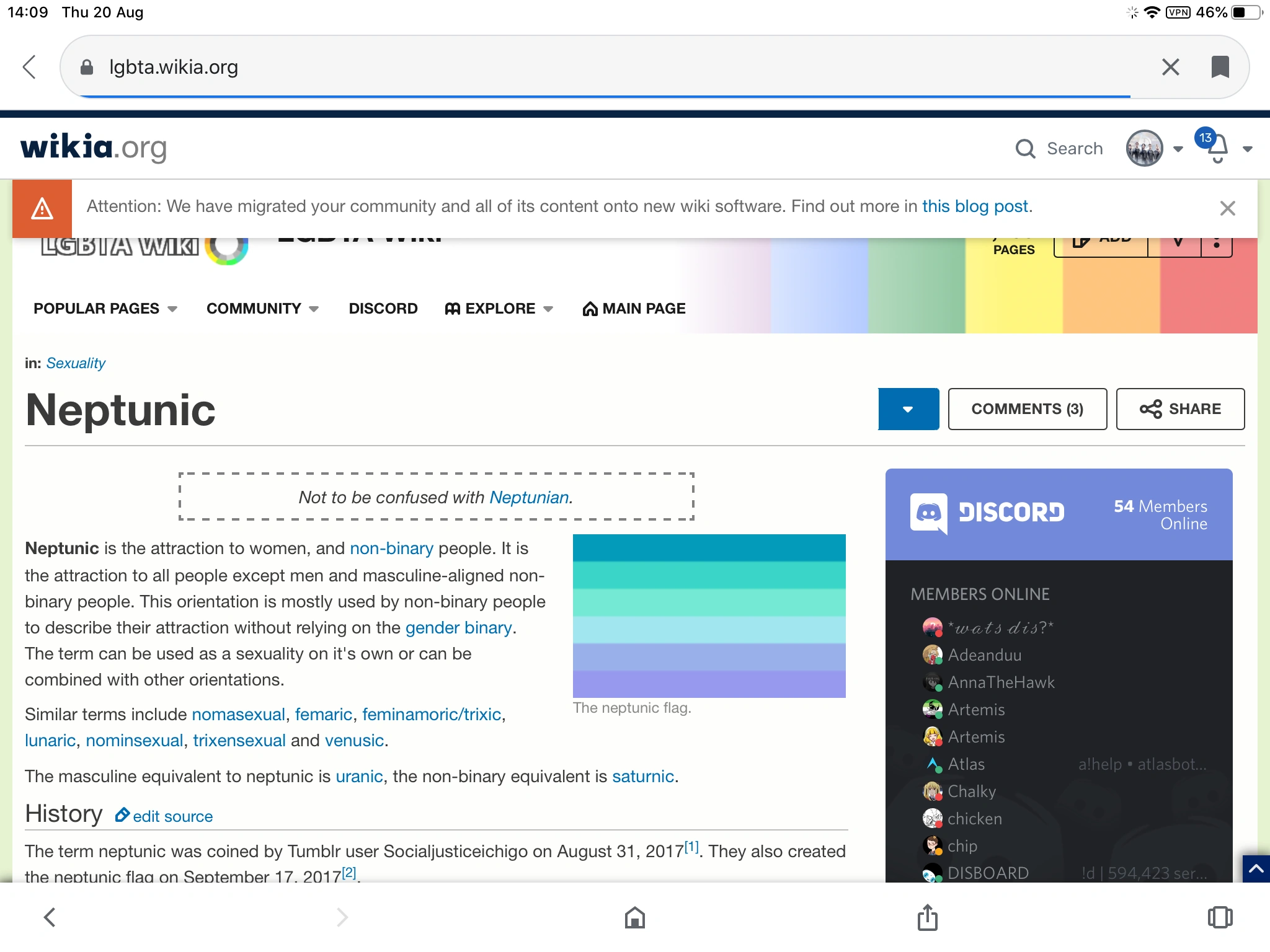The image size is (1270, 952).
Task: Expand the Community menu
Action: pyautogui.click(x=262, y=309)
